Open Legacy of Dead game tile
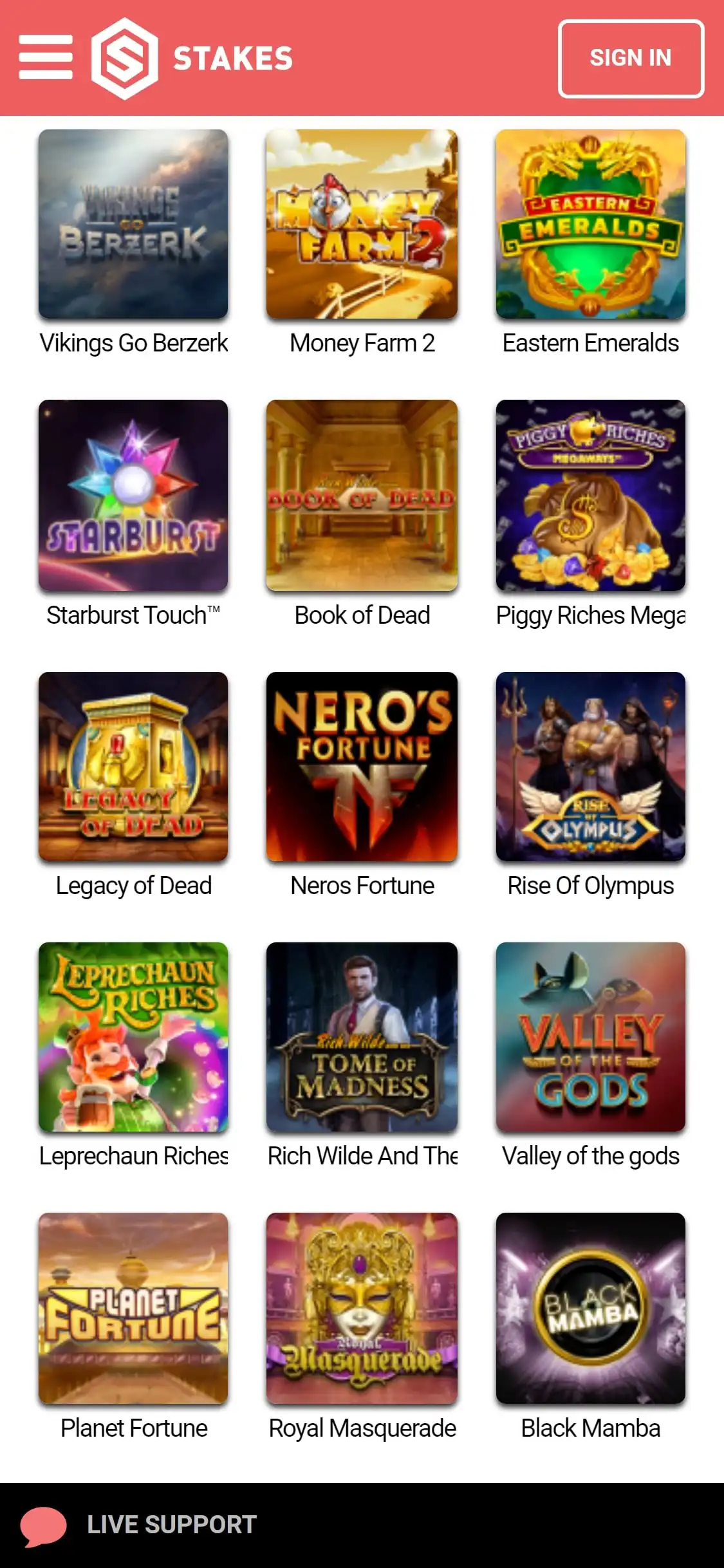Viewport: 724px width, 1568px height. coord(133,767)
